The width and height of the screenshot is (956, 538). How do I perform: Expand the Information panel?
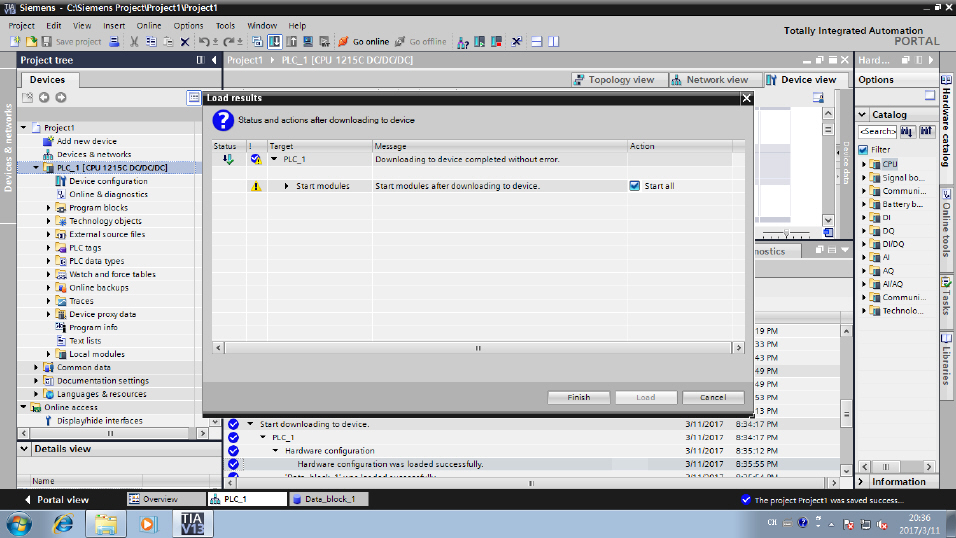(861, 482)
